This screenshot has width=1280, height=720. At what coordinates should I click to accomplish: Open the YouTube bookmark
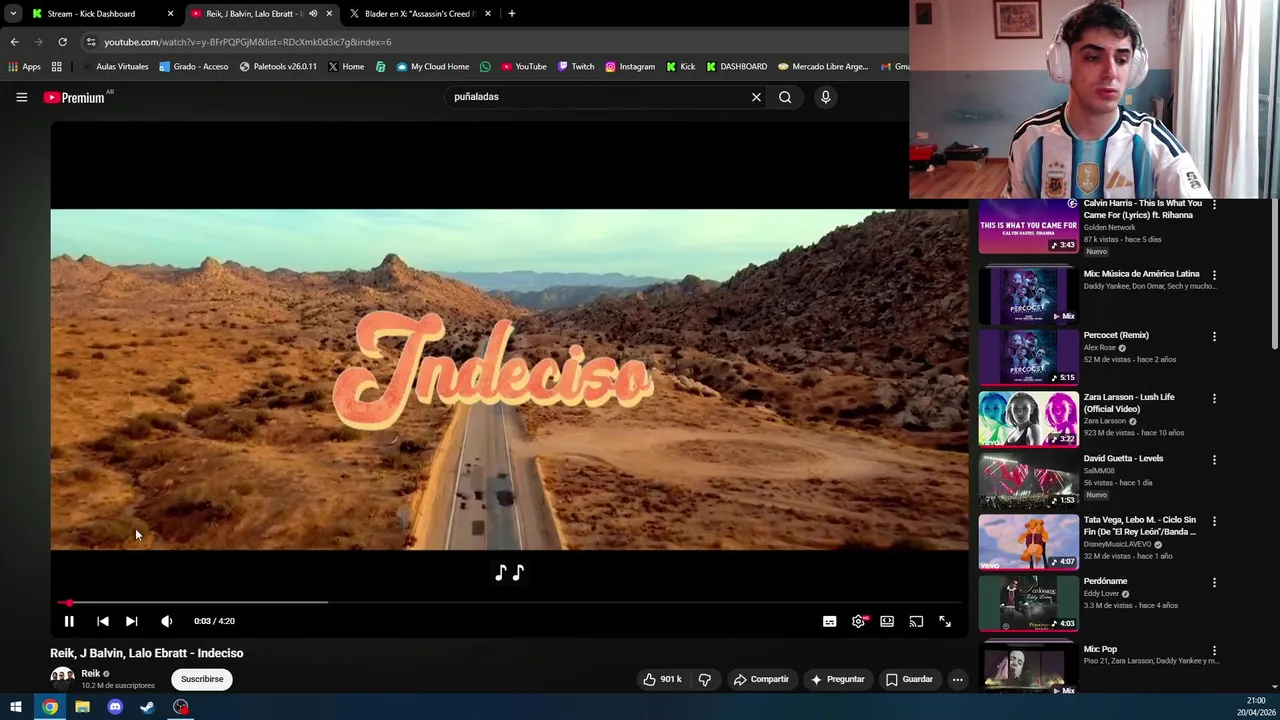click(x=524, y=67)
